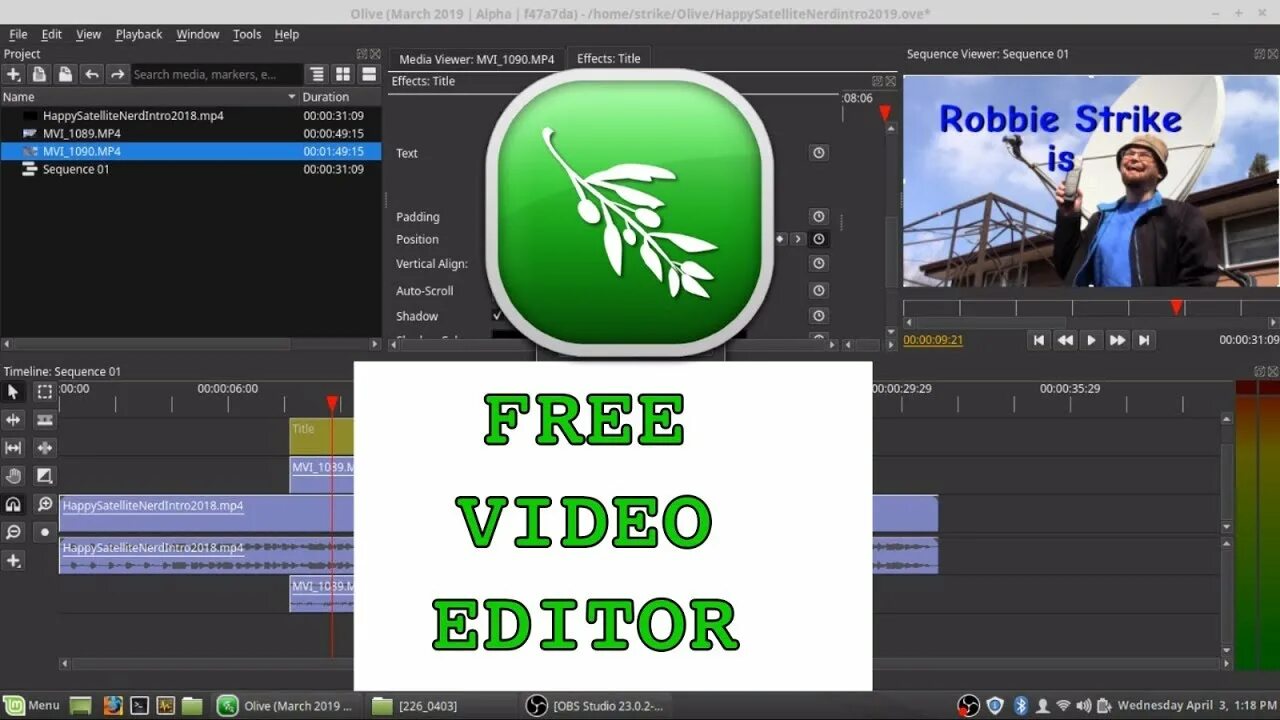The image size is (1280, 720).
Task: Click the timeline's red playhead marker
Action: [x=332, y=403]
